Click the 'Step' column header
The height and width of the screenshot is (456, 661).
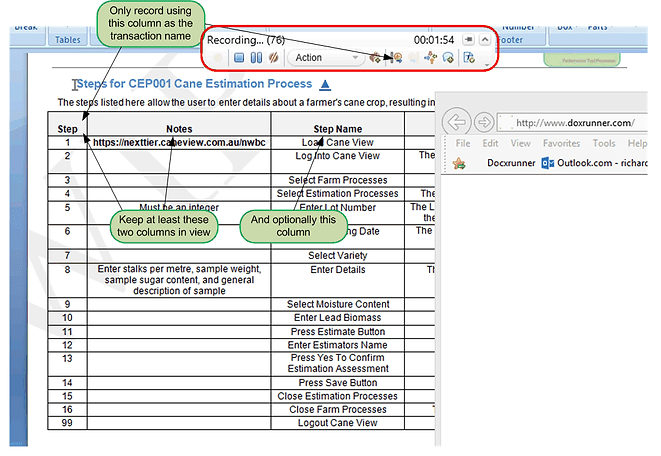pyautogui.click(x=67, y=129)
